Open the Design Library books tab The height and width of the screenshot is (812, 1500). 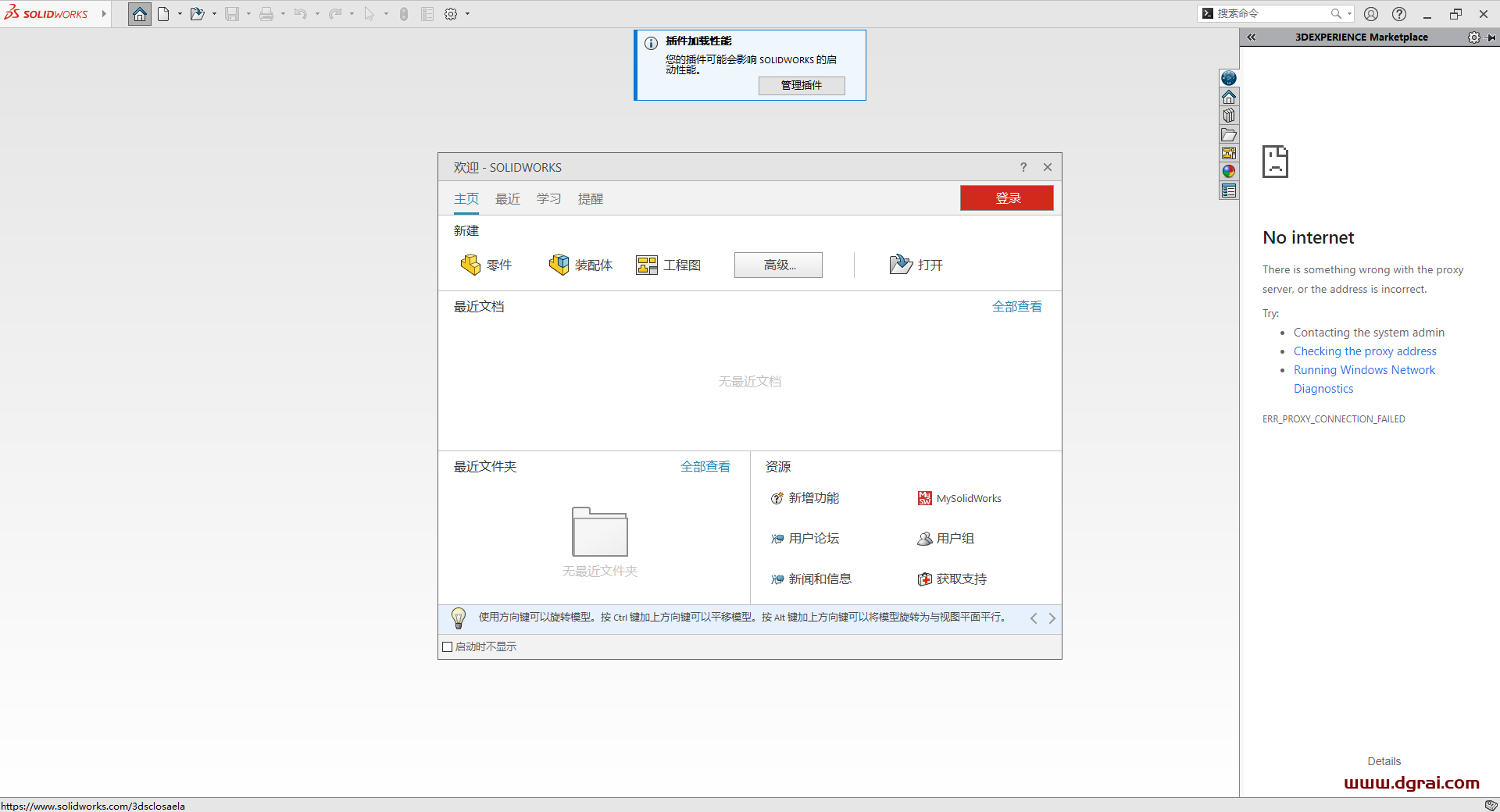point(1229,116)
